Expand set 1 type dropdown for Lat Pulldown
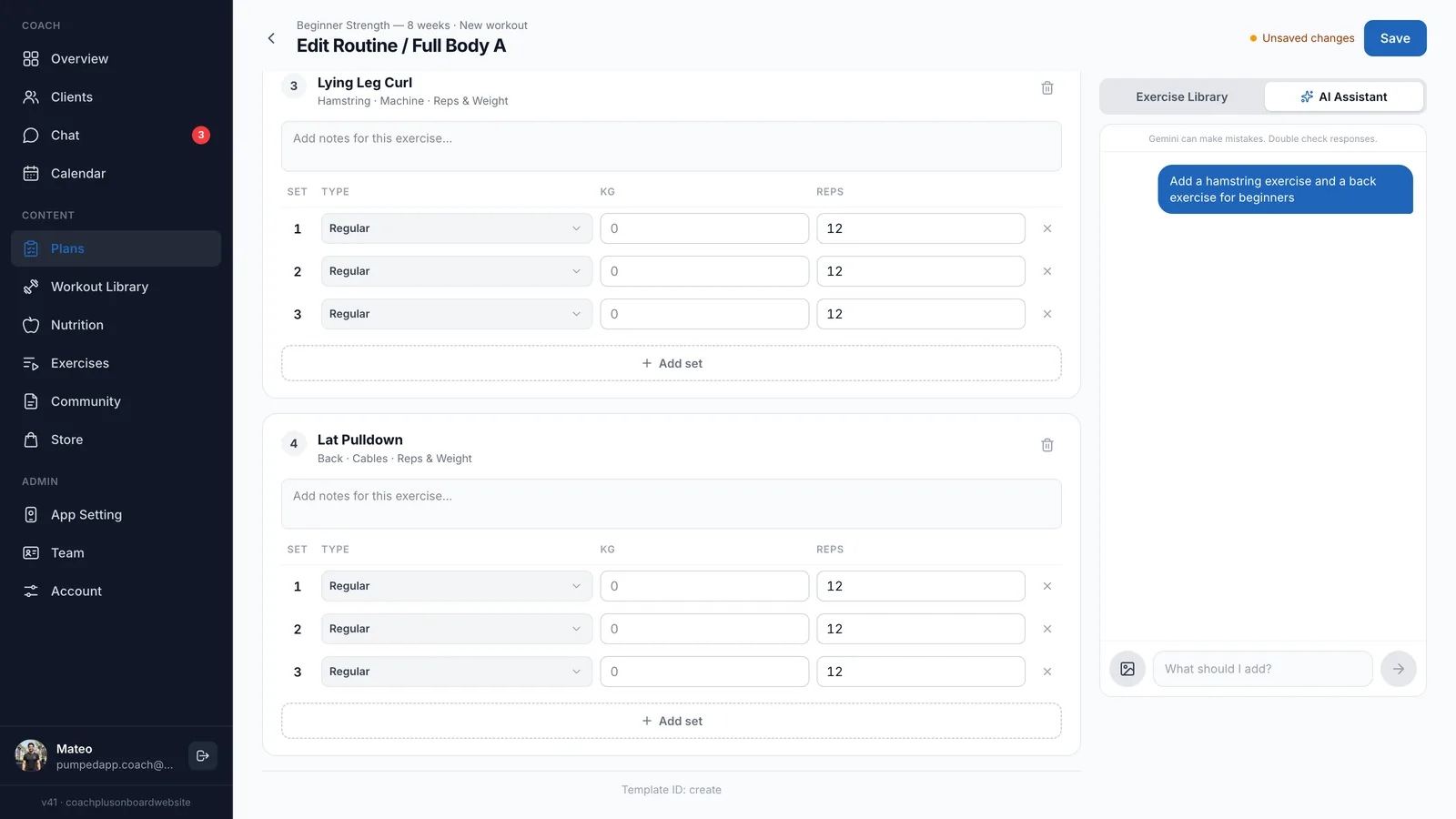Image resolution: width=1456 pixels, height=819 pixels. [x=457, y=586]
